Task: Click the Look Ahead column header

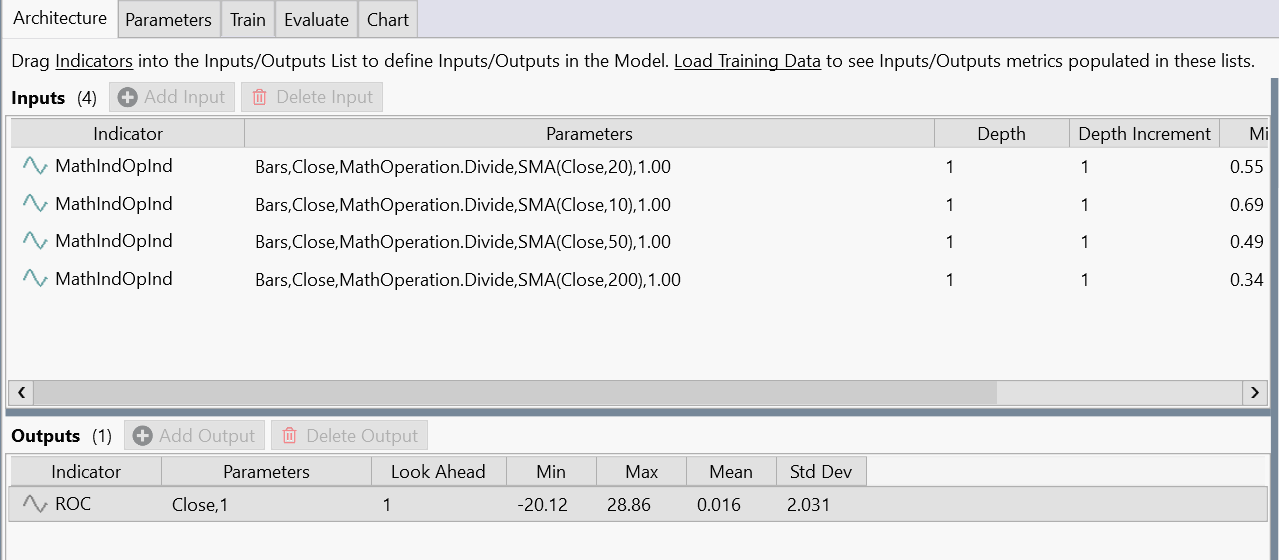Action: (438, 472)
